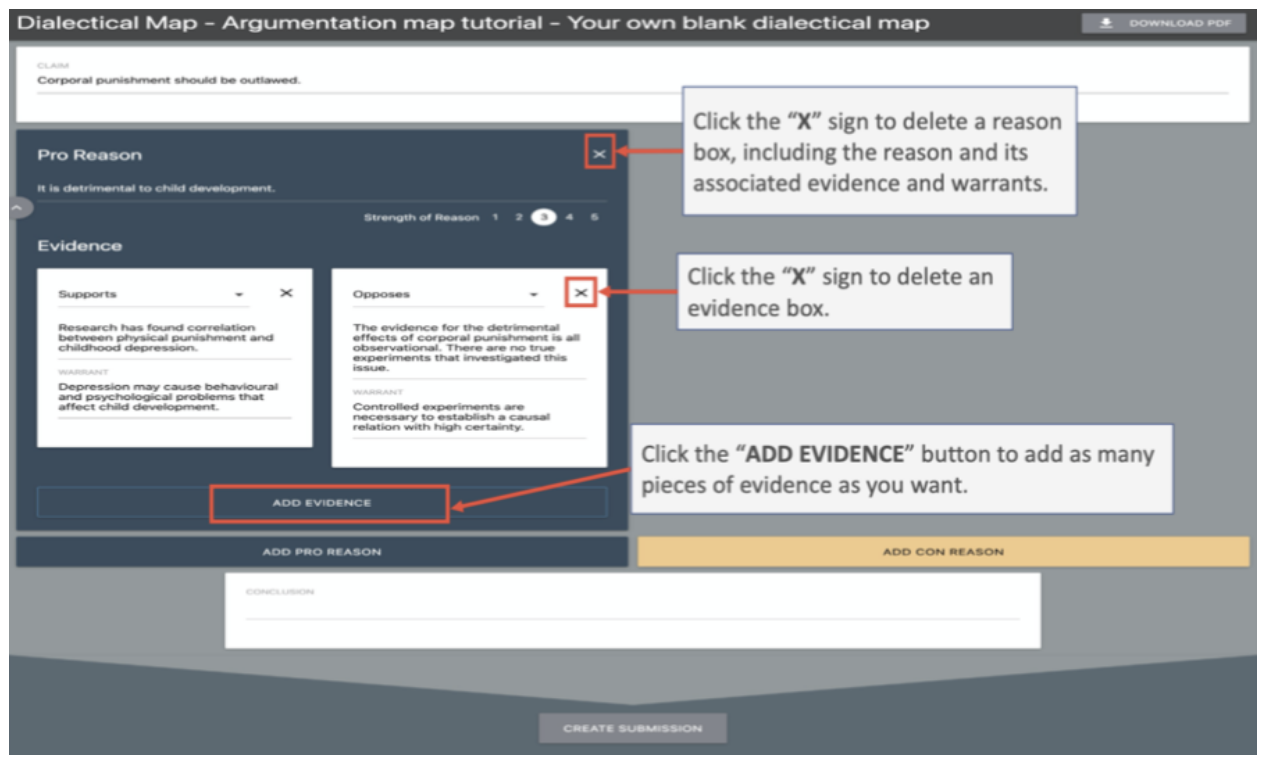Set Strength of Reason to 5

click(x=594, y=217)
